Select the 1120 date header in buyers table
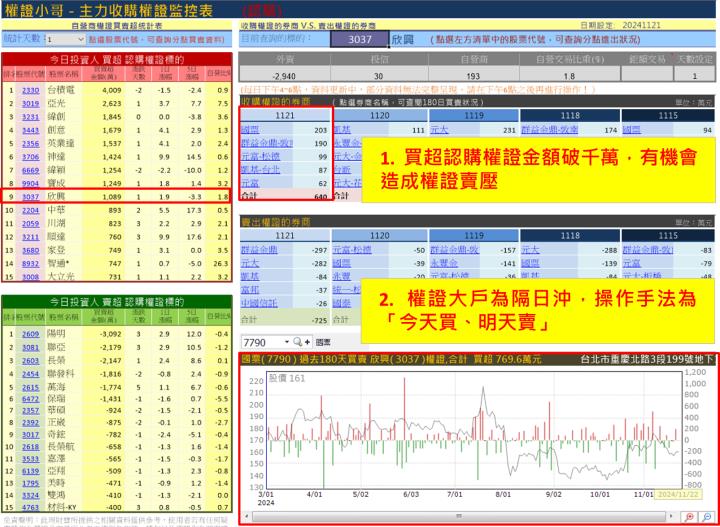Viewport: 720px width, 527px height. click(380, 116)
